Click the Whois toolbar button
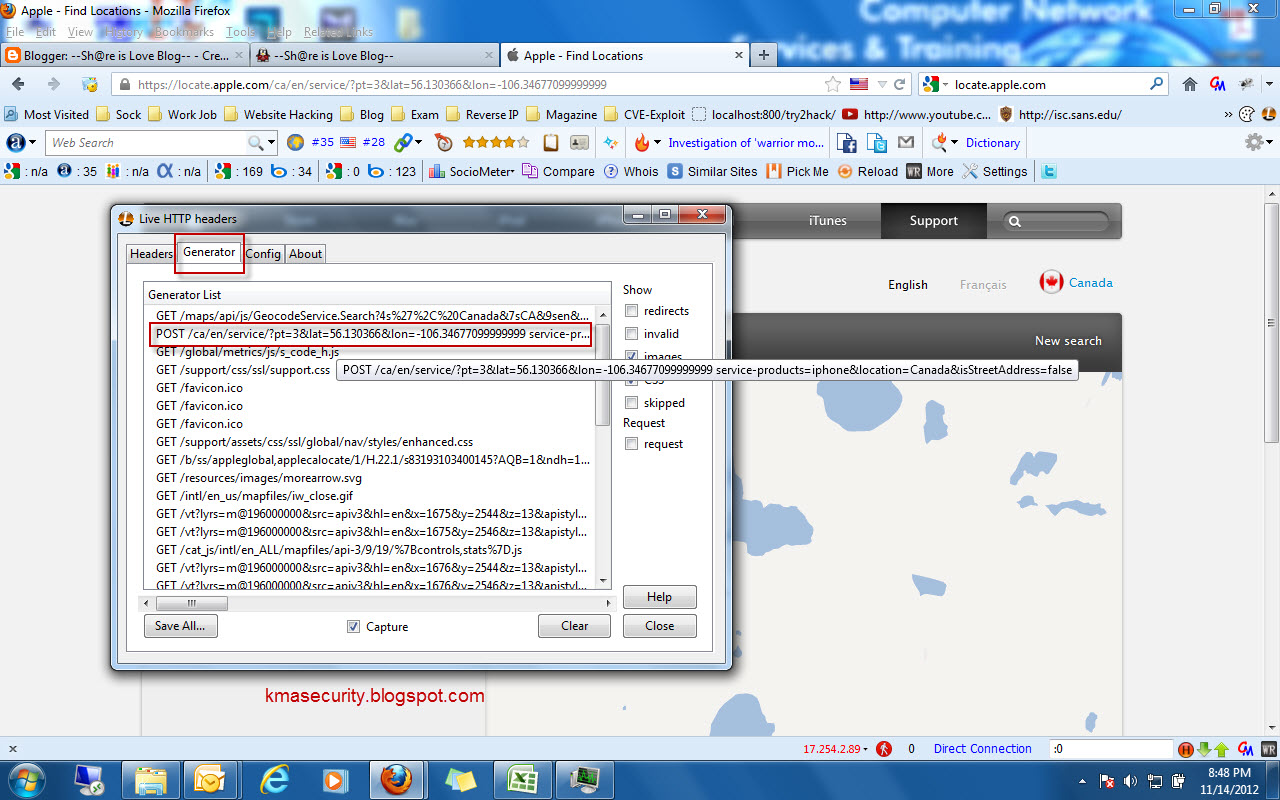The height and width of the screenshot is (800, 1280). (x=632, y=172)
